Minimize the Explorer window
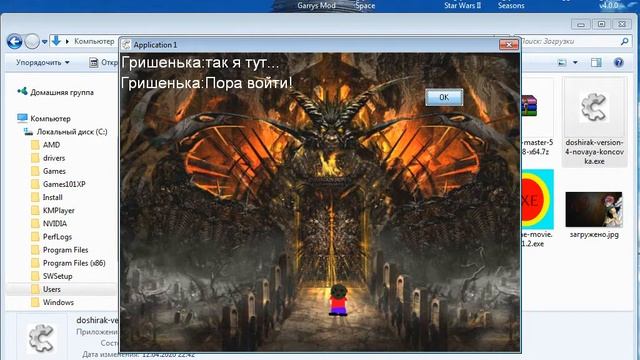This screenshot has height=360, width=640. (x=580, y=24)
